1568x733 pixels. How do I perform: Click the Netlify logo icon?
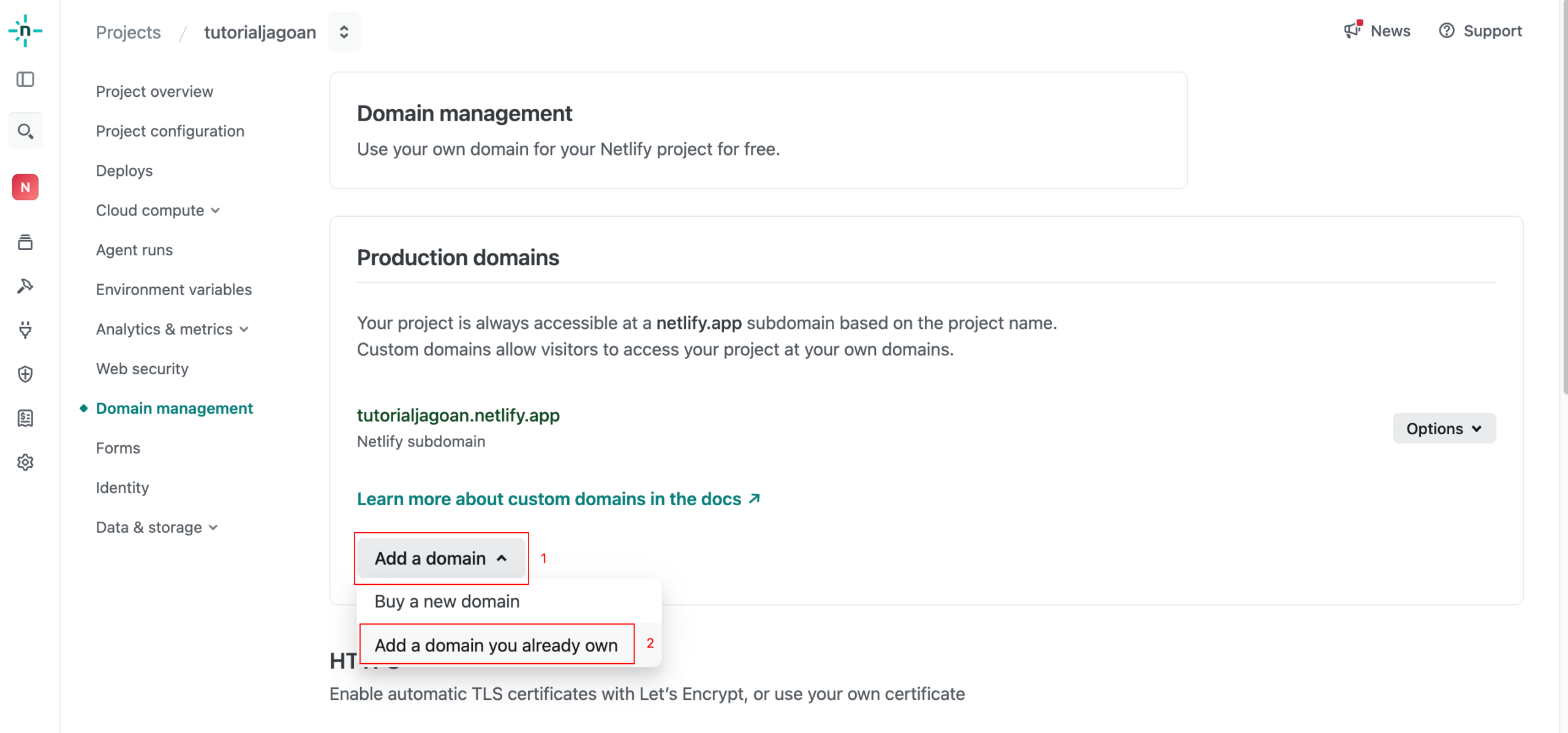[25, 31]
